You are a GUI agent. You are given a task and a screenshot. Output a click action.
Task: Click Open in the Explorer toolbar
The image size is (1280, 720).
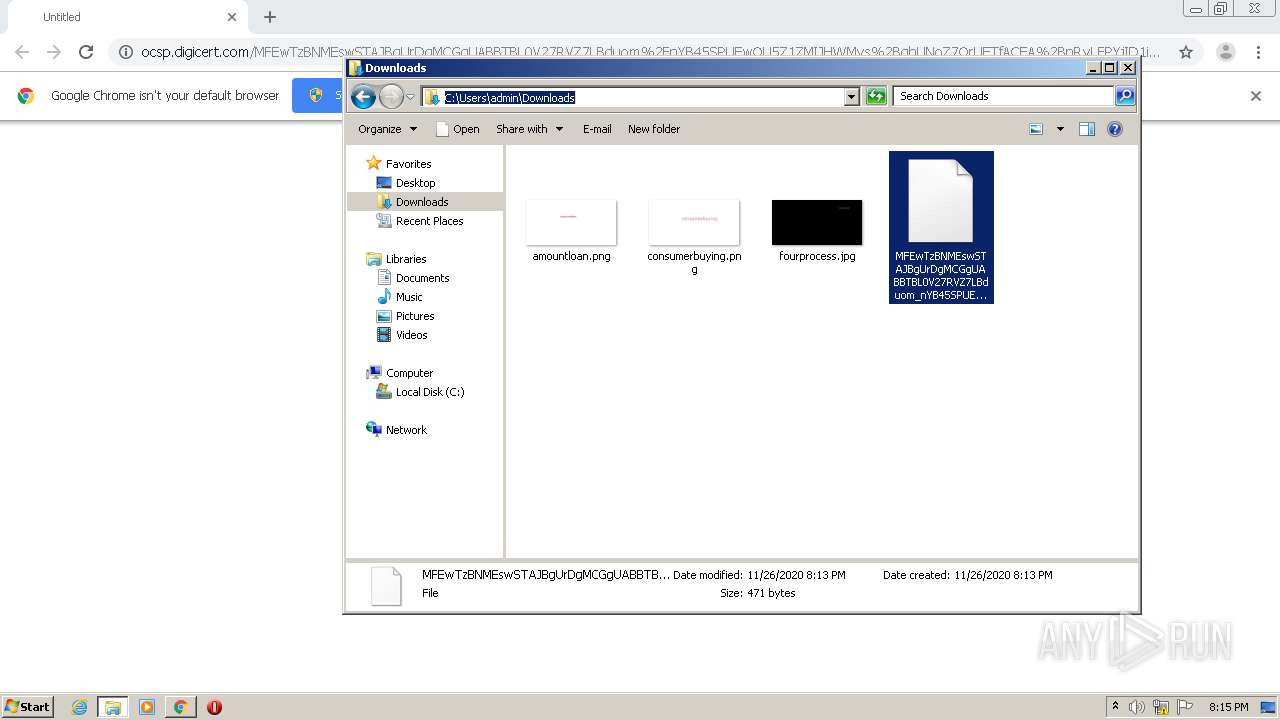click(458, 129)
